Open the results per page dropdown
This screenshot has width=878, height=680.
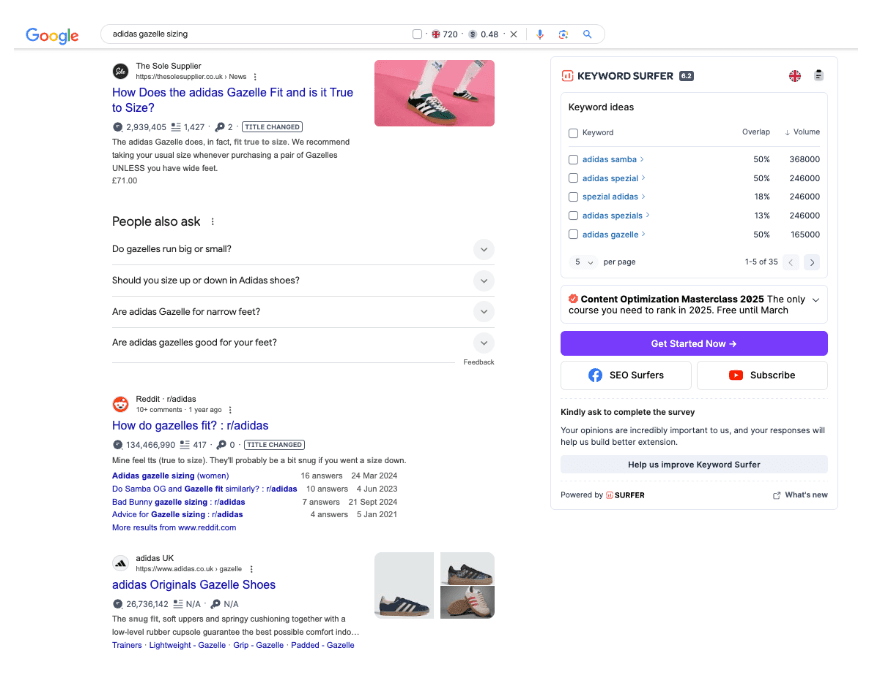point(583,261)
